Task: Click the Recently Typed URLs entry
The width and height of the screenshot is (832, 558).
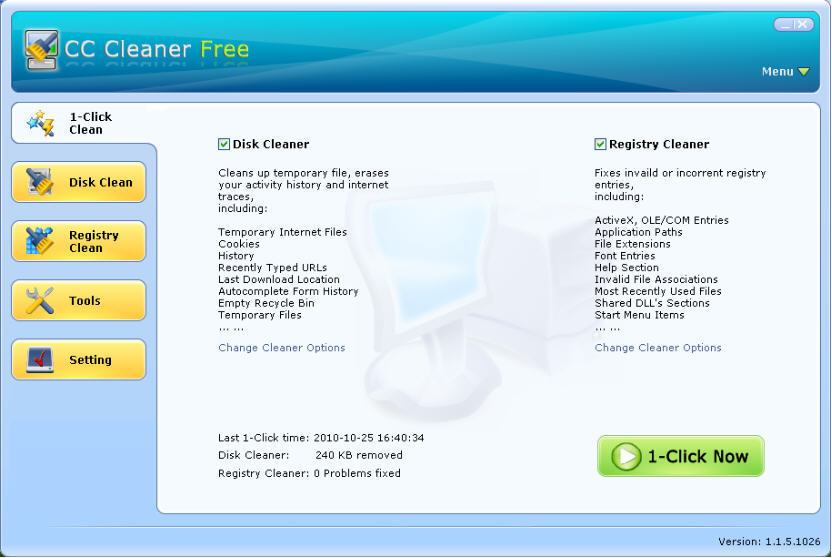Action: coord(272,268)
